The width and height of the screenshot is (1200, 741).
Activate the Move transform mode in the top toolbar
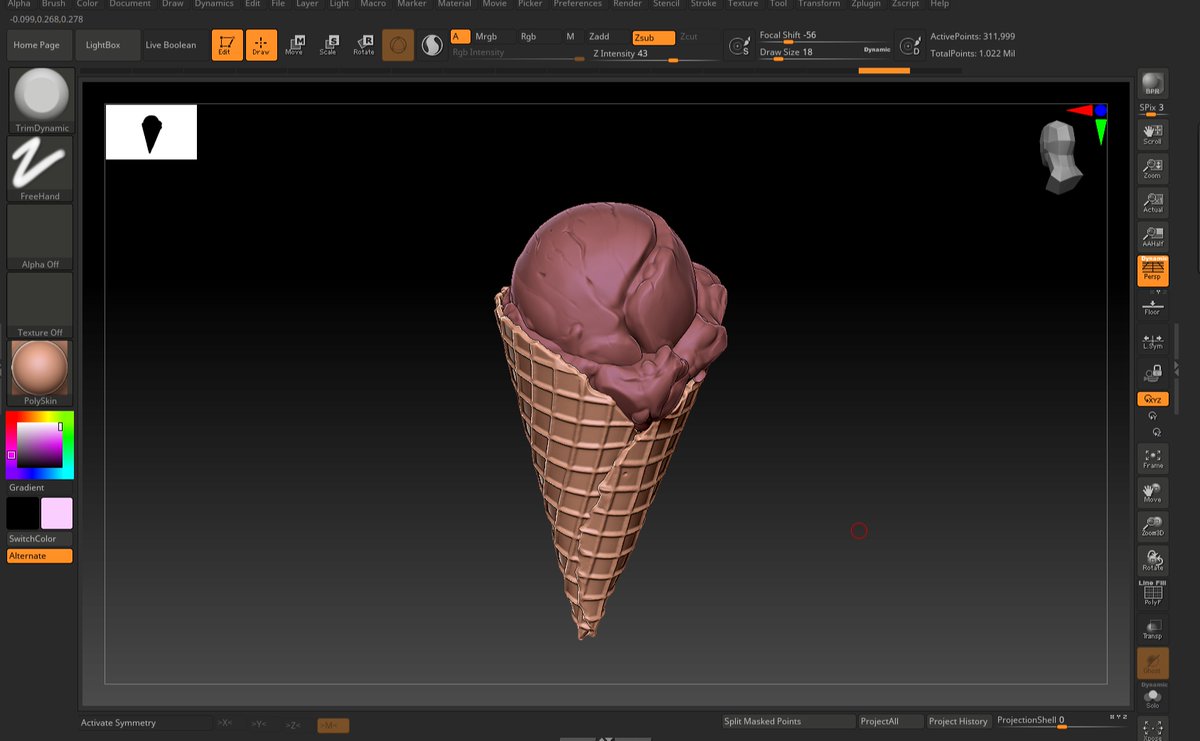tap(294, 45)
